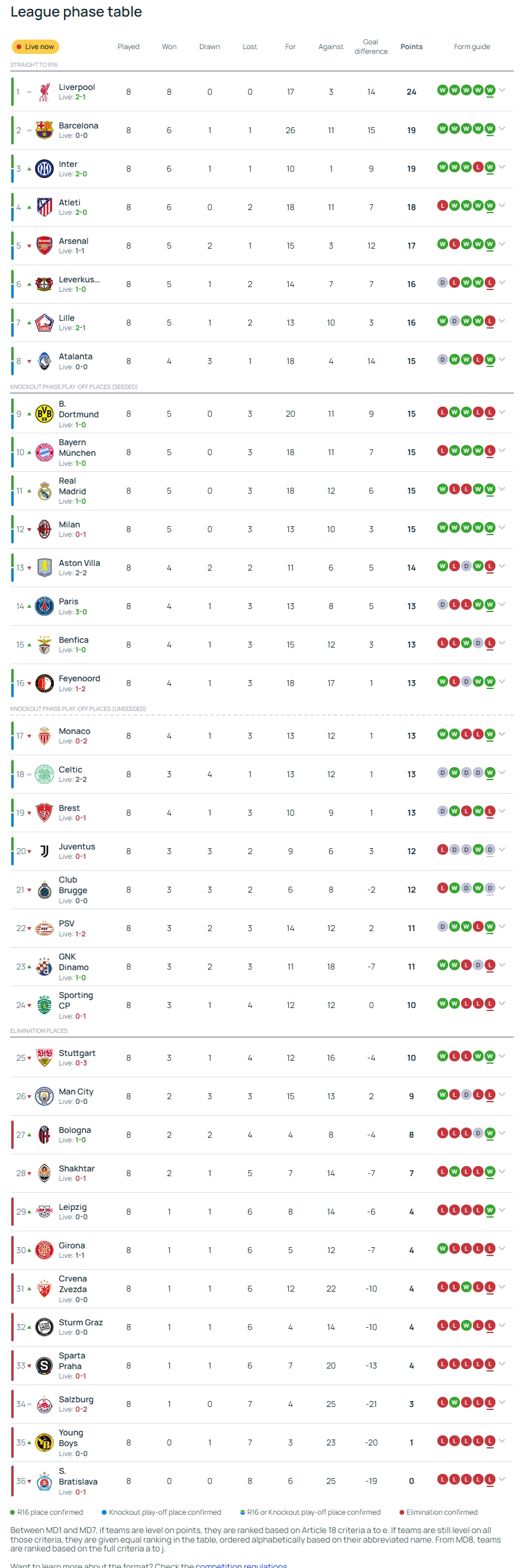Click the Man City club crest
The width and height of the screenshot is (525, 1568).
pyautogui.click(x=44, y=1096)
